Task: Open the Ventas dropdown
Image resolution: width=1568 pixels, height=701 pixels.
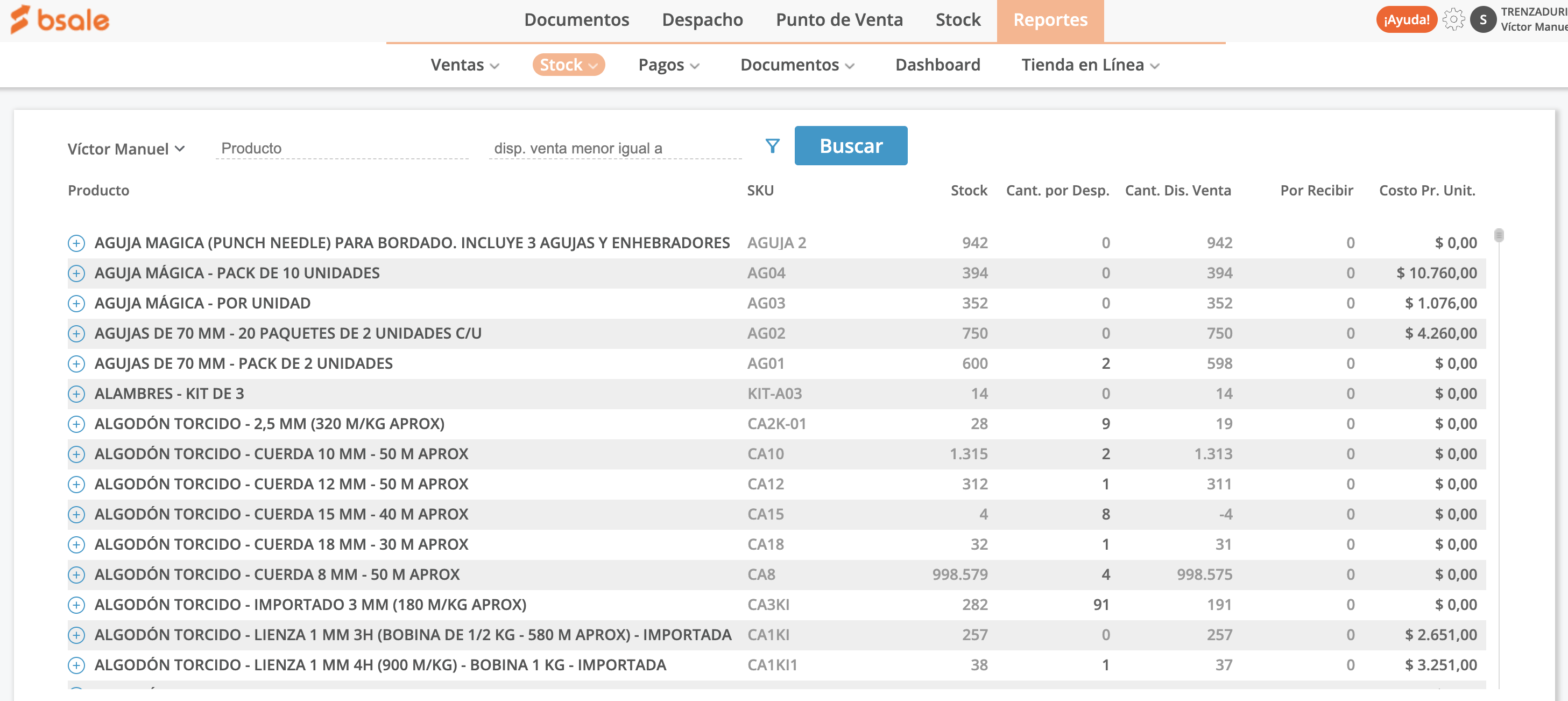Action: click(x=464, y=65)
